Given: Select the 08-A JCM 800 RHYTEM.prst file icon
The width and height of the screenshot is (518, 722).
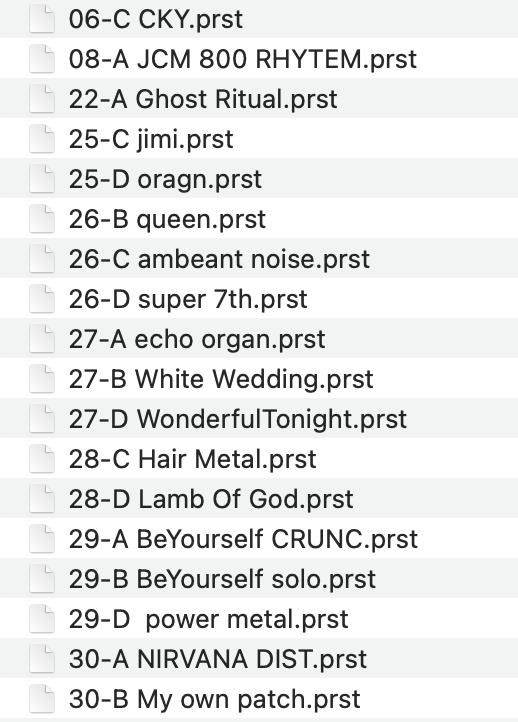Looking at the screenshot, I should tap(42, 59).
